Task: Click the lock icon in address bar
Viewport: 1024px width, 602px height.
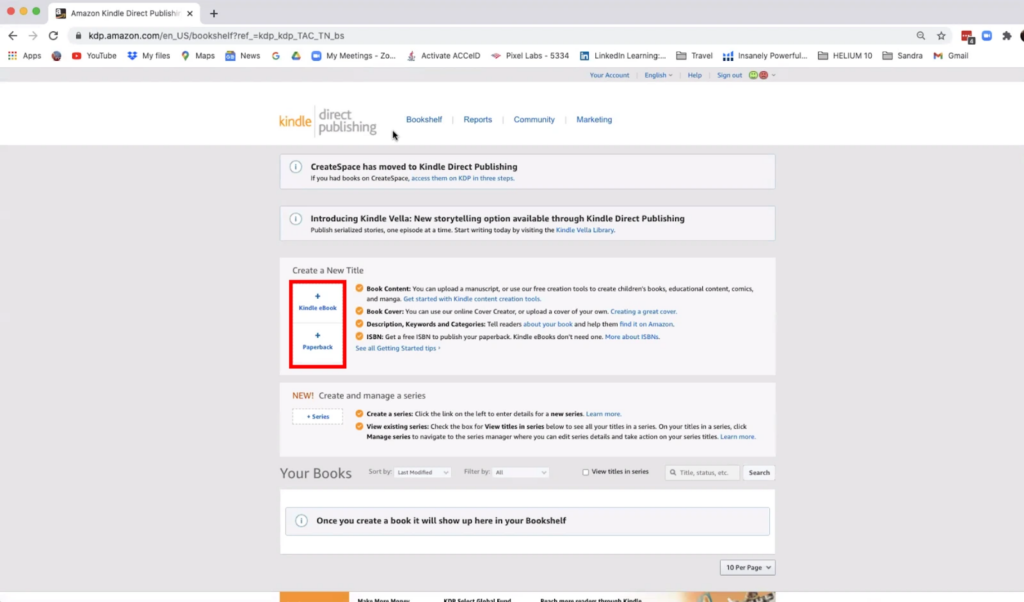Action: point(78,36)
